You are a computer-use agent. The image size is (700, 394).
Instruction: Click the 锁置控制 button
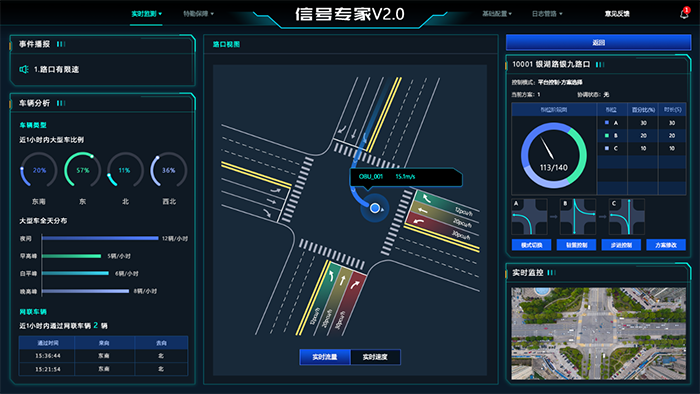pyautogui.click(x=576, y=245)
